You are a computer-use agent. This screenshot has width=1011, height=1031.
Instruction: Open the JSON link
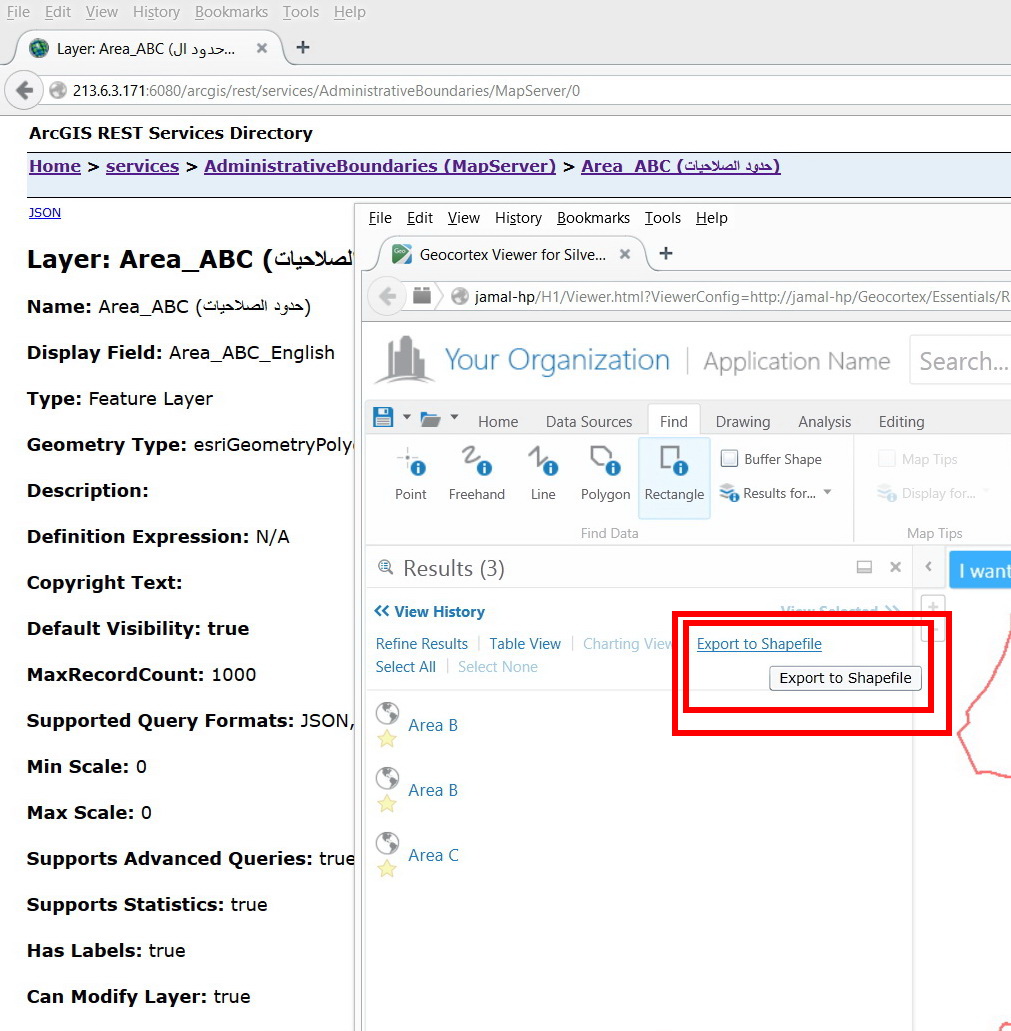coord(45,212)
